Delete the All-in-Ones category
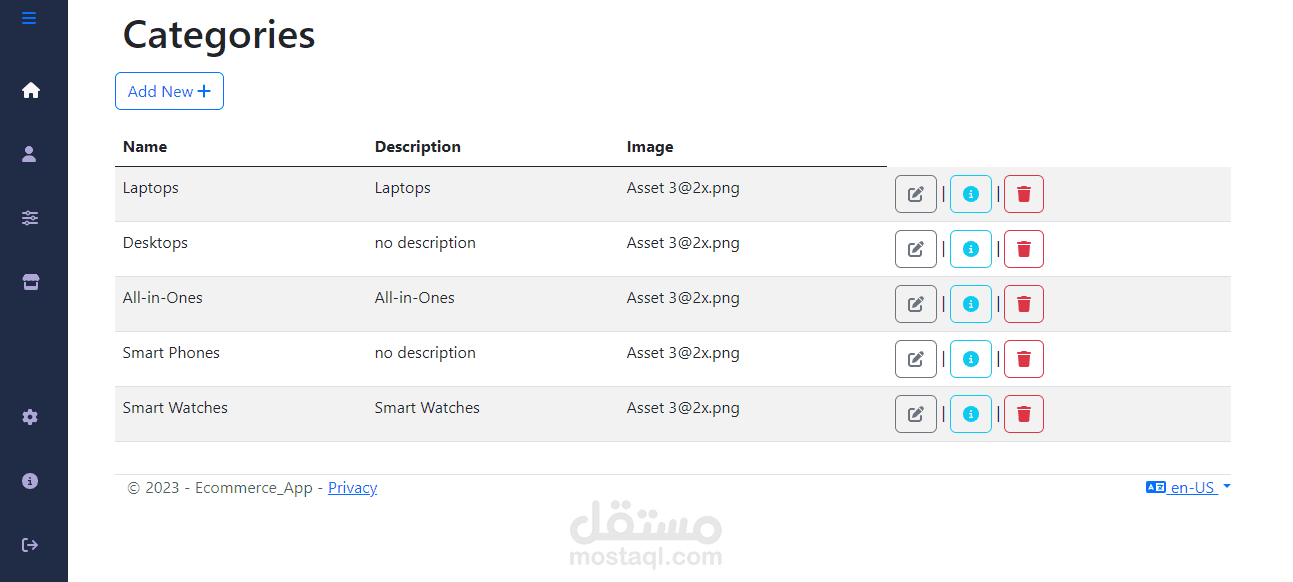 point(1023,304)
